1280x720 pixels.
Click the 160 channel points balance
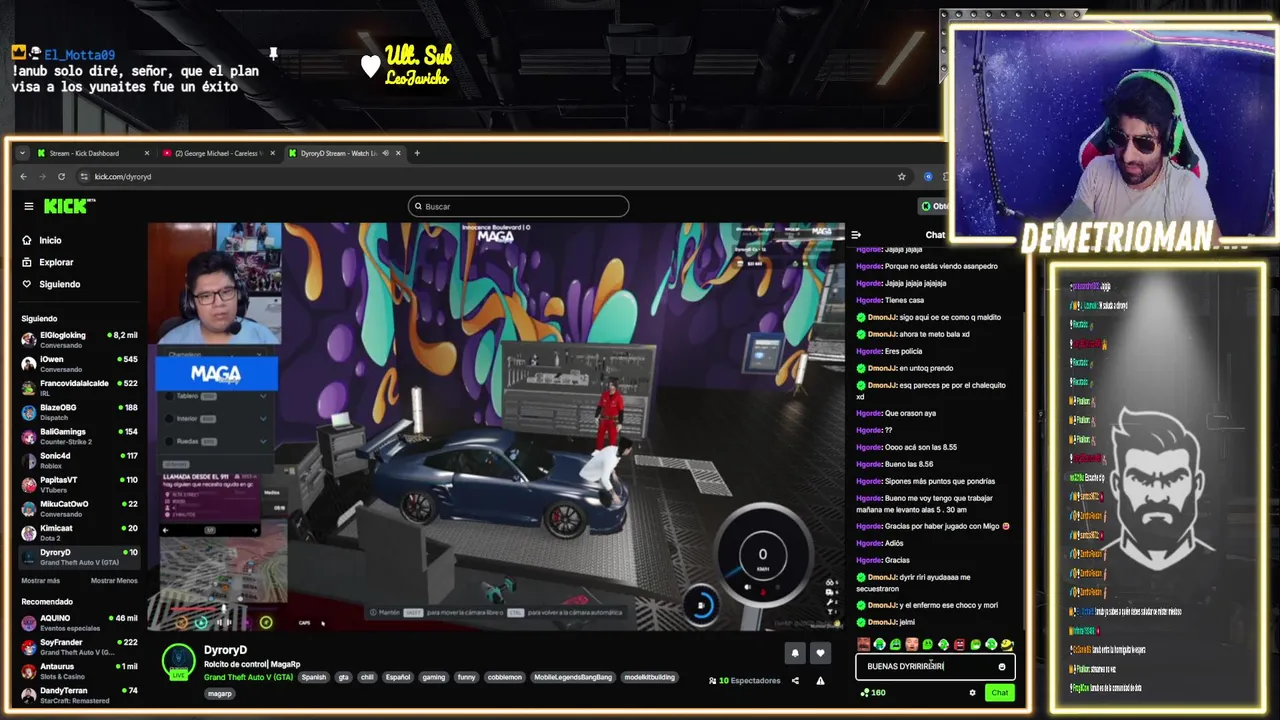point(873,692)
